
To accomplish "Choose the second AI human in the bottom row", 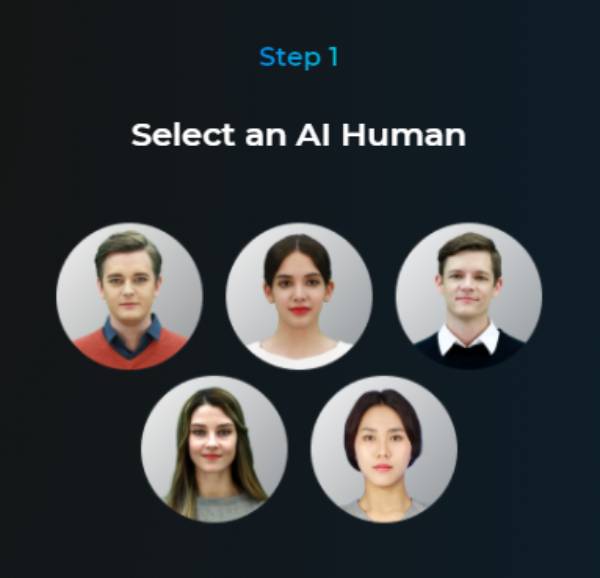I will tap(384, 449).
